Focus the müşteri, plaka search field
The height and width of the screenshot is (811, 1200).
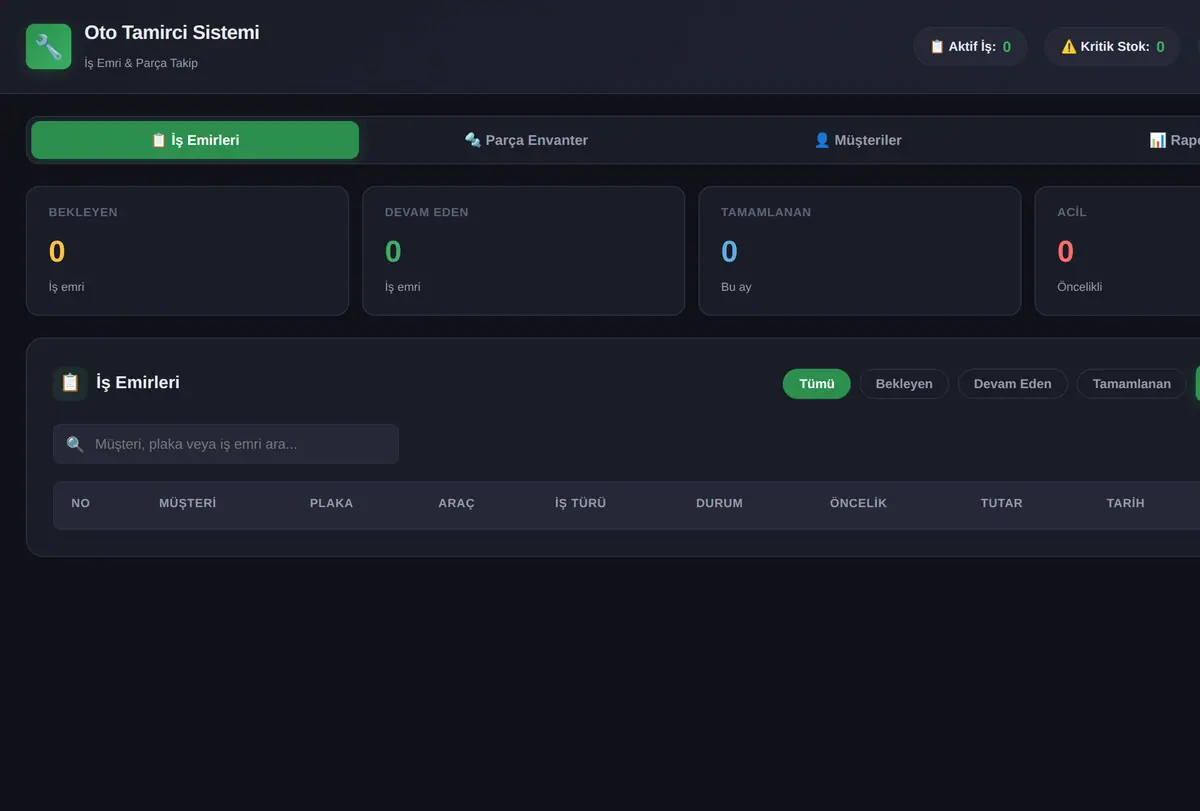[226, 444]
